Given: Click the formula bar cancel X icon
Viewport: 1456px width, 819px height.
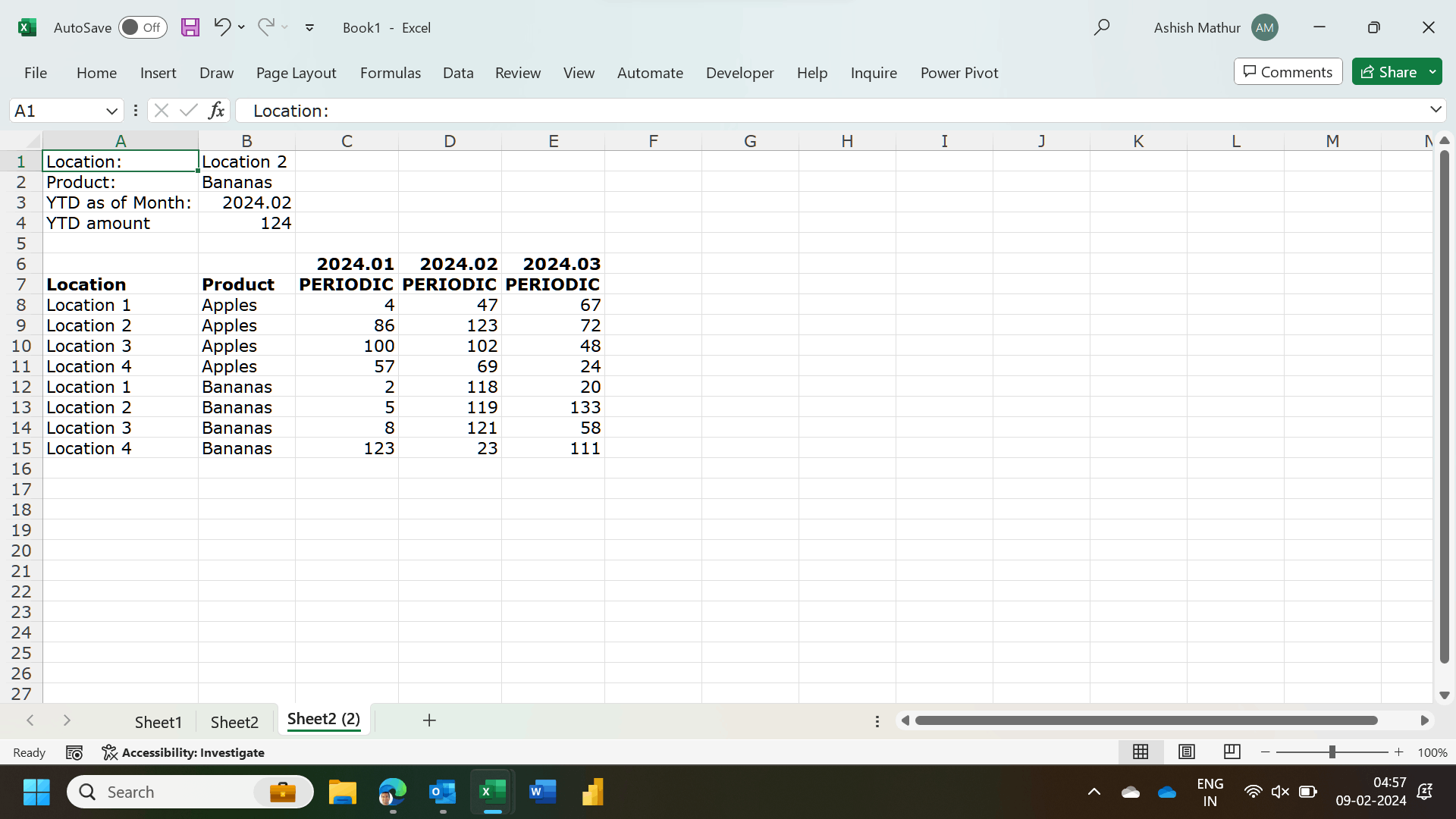Looking at the screenshot, I should coord(161,111).
